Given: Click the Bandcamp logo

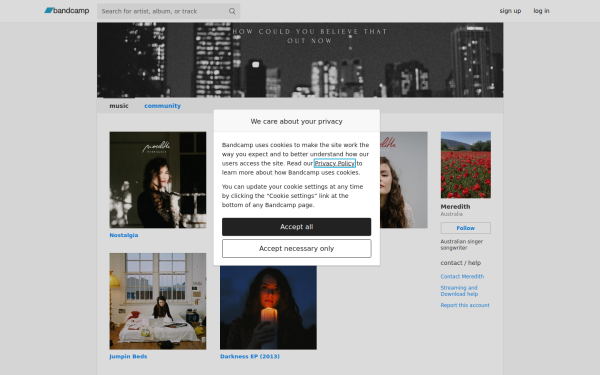Looking at the screenshot, I should point(67,11).
